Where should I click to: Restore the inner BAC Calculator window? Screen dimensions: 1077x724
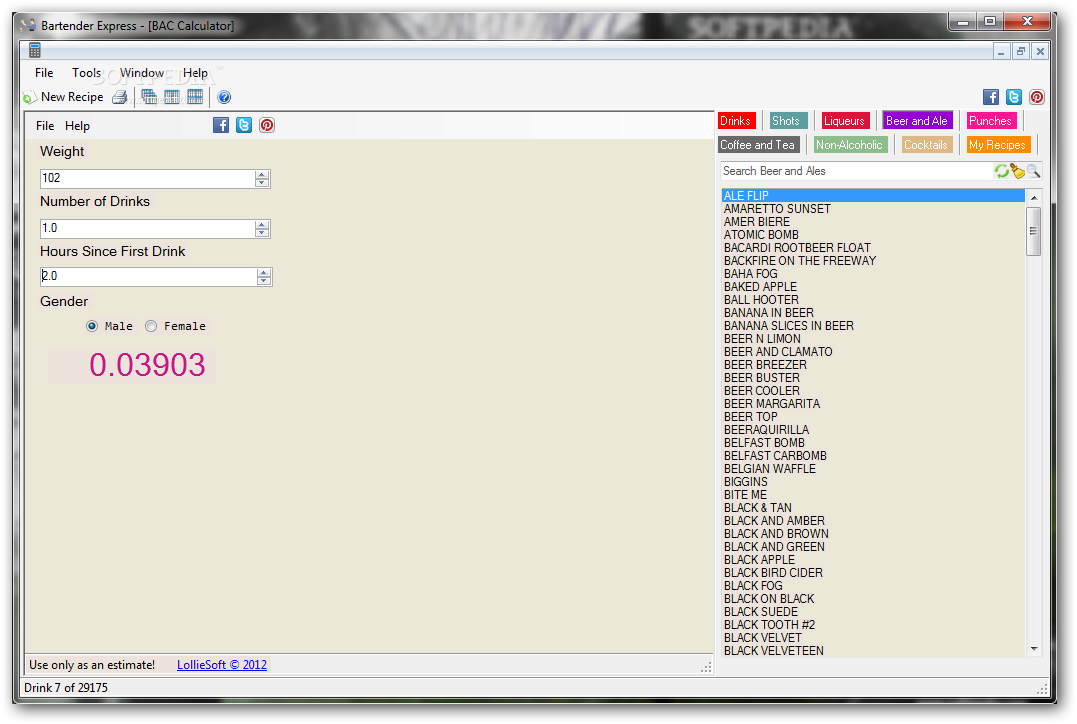point(1021,51)
